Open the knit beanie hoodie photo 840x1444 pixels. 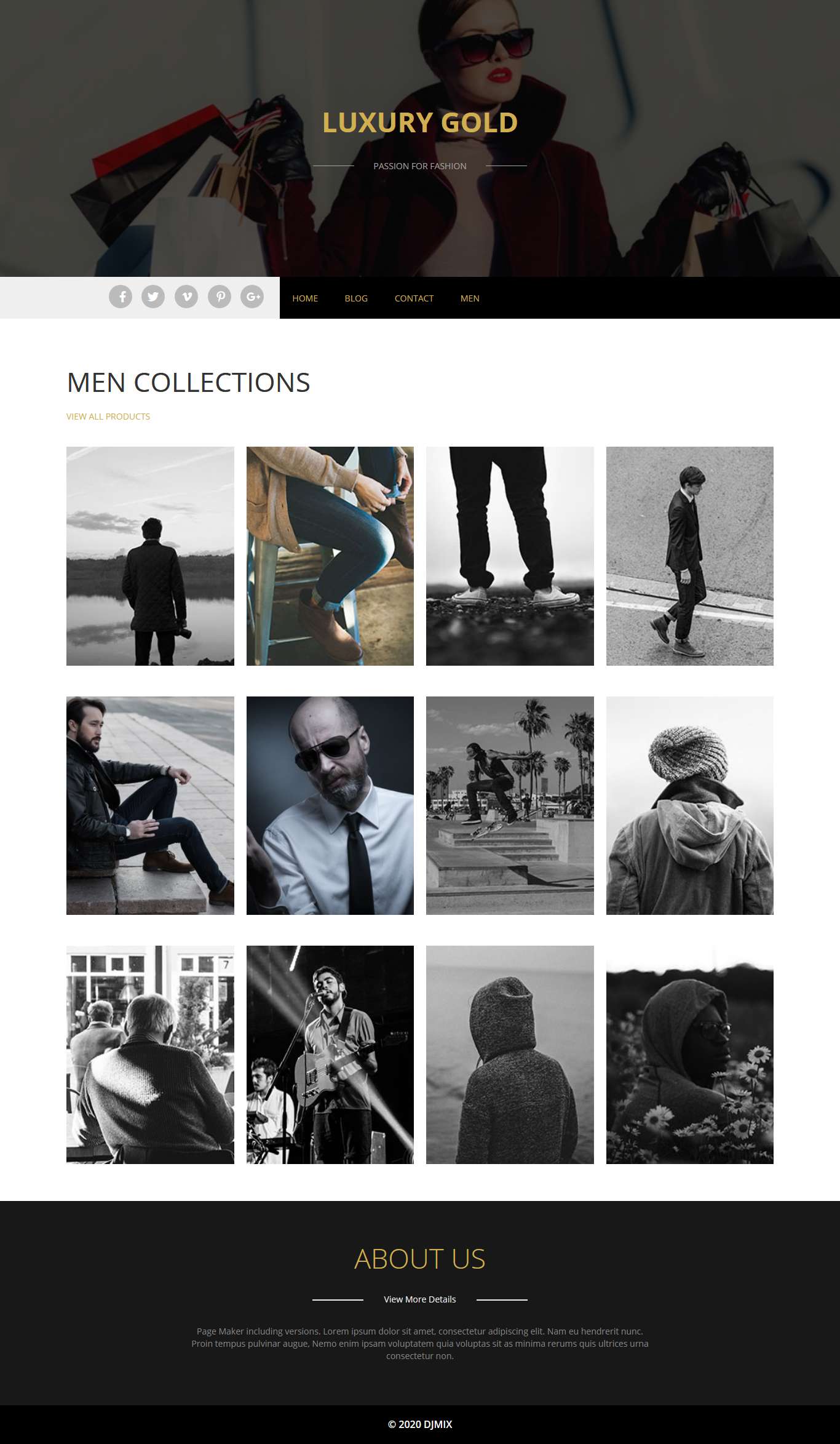tap(690, 805)
